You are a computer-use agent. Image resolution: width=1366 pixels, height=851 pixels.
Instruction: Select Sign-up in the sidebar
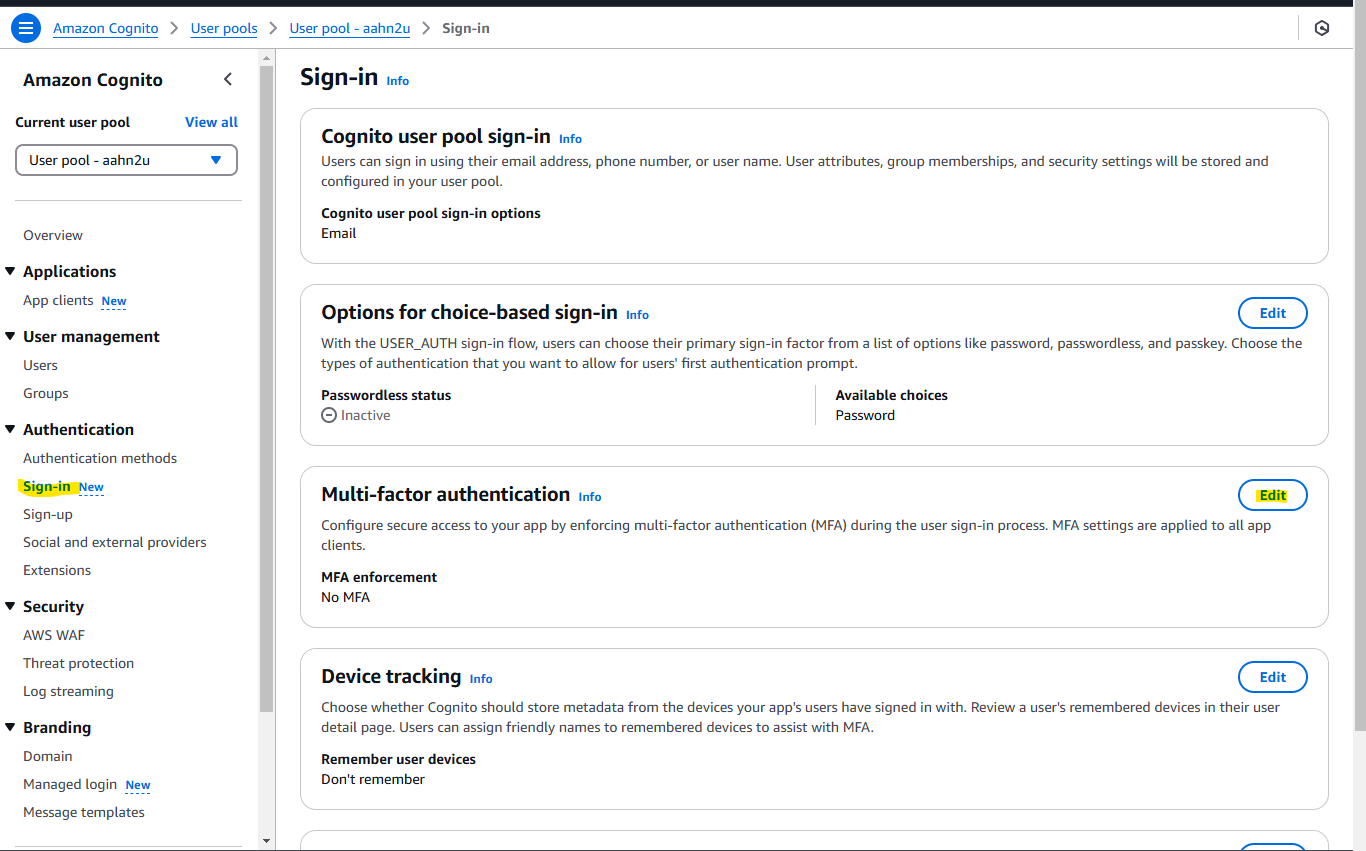47,514
